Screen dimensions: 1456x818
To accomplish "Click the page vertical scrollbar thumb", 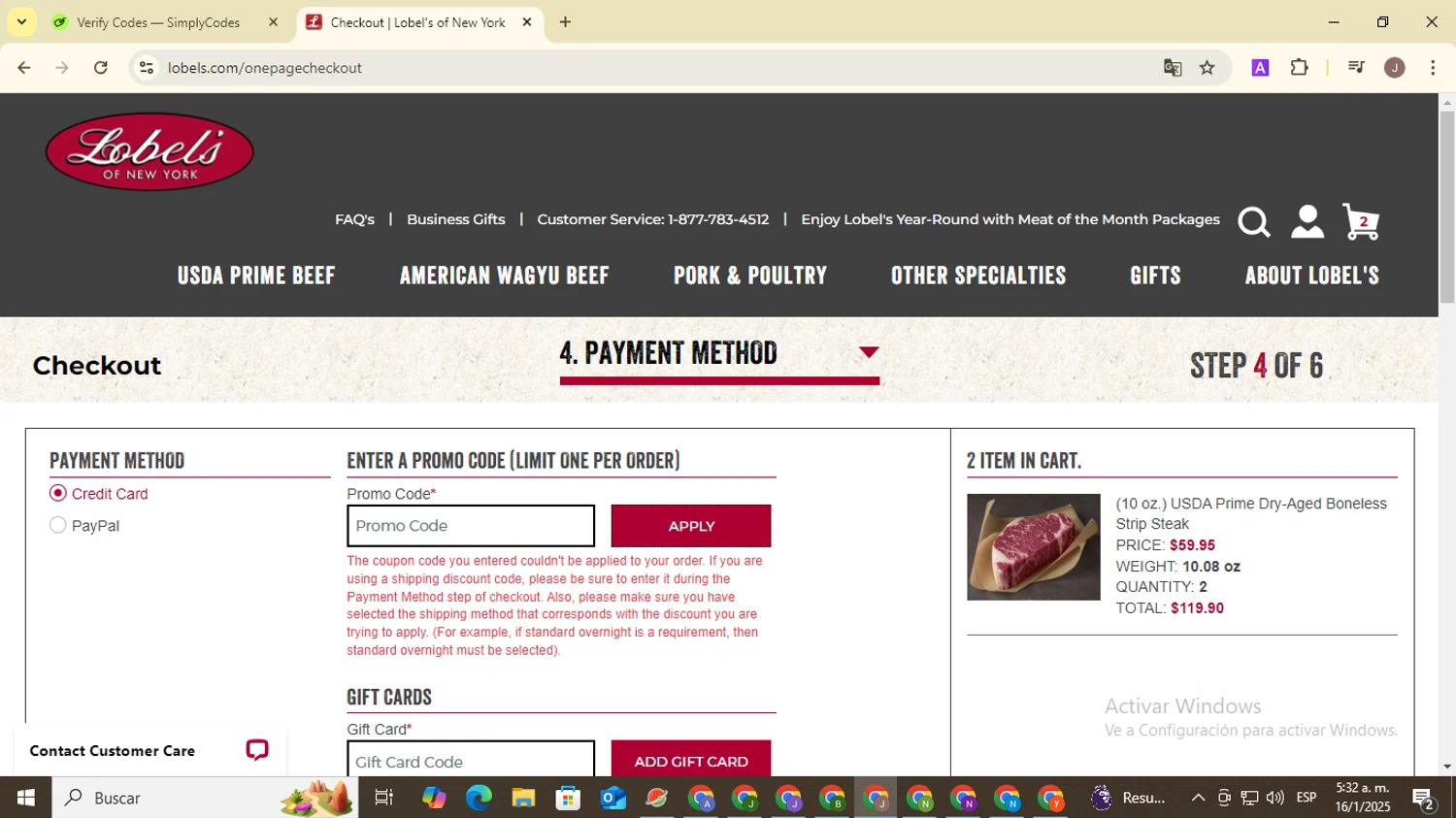I will point(1447,207).
